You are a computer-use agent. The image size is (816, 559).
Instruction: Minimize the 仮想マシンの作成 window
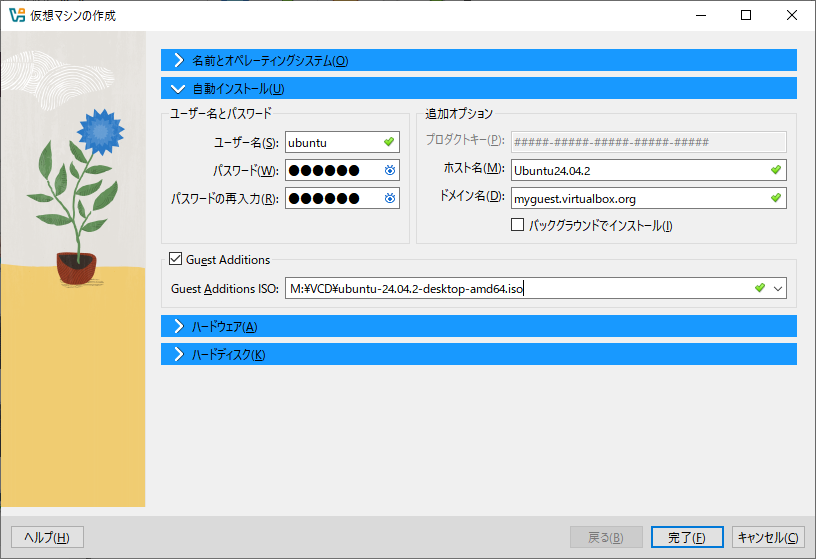[x=701, y=15]
